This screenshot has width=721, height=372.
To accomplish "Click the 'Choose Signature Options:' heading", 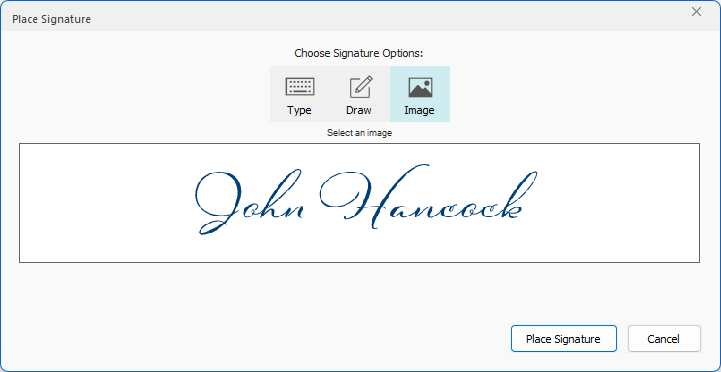I will (x=359, y=53).
